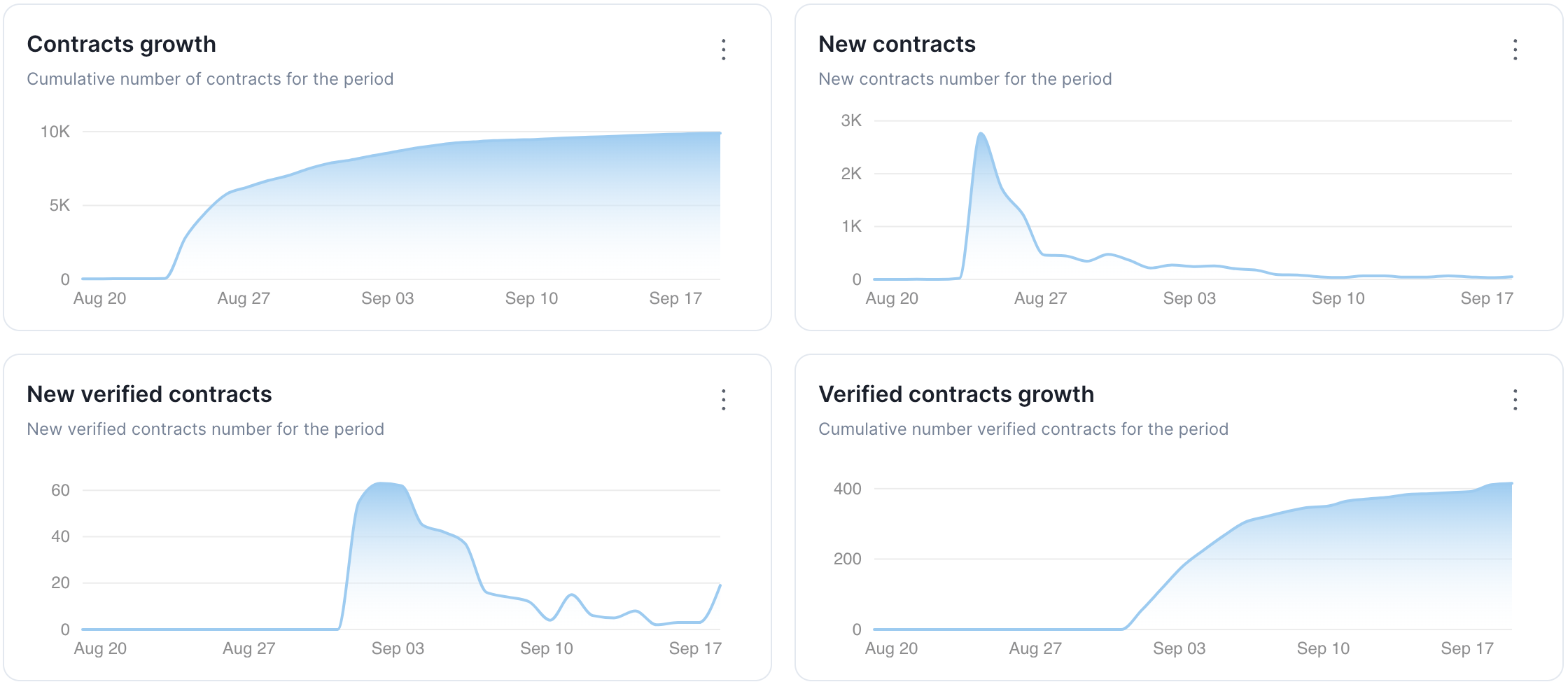The height and width of the screenshot is (682, 1568).
Task: Click the Sep 10 label in Verified contracts growth
Action: click(x=1323, y=648)
